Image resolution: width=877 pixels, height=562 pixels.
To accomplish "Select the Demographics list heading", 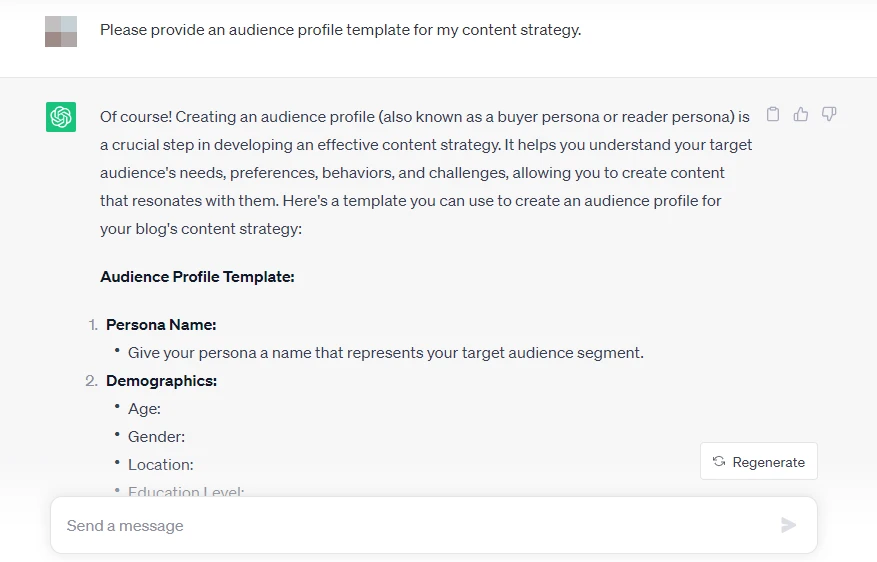I will pyautogui.click(x=161, y=381).
